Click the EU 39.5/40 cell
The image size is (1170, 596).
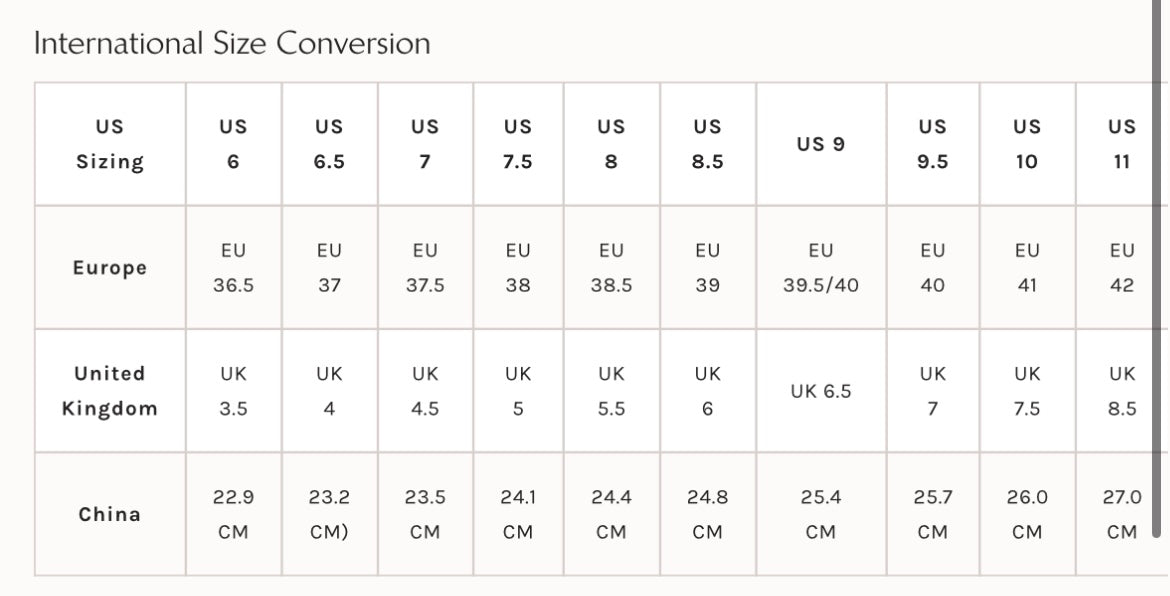click(821, 268)
